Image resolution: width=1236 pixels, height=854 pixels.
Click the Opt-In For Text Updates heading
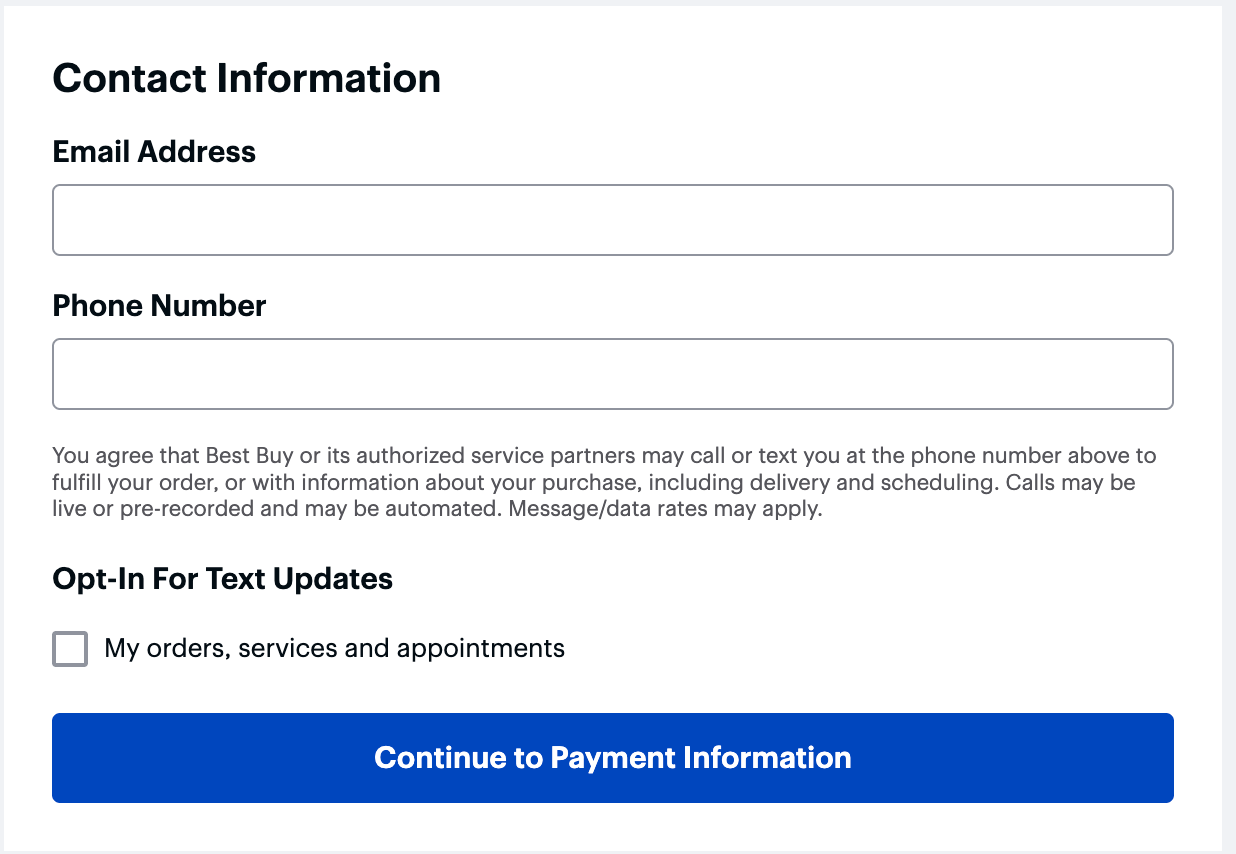[222, 578]
